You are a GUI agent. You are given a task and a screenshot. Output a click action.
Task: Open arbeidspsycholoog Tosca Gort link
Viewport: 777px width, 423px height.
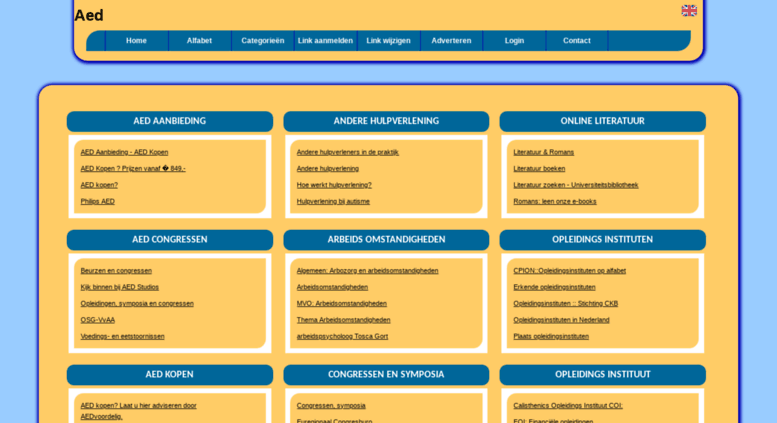[342, 336]
